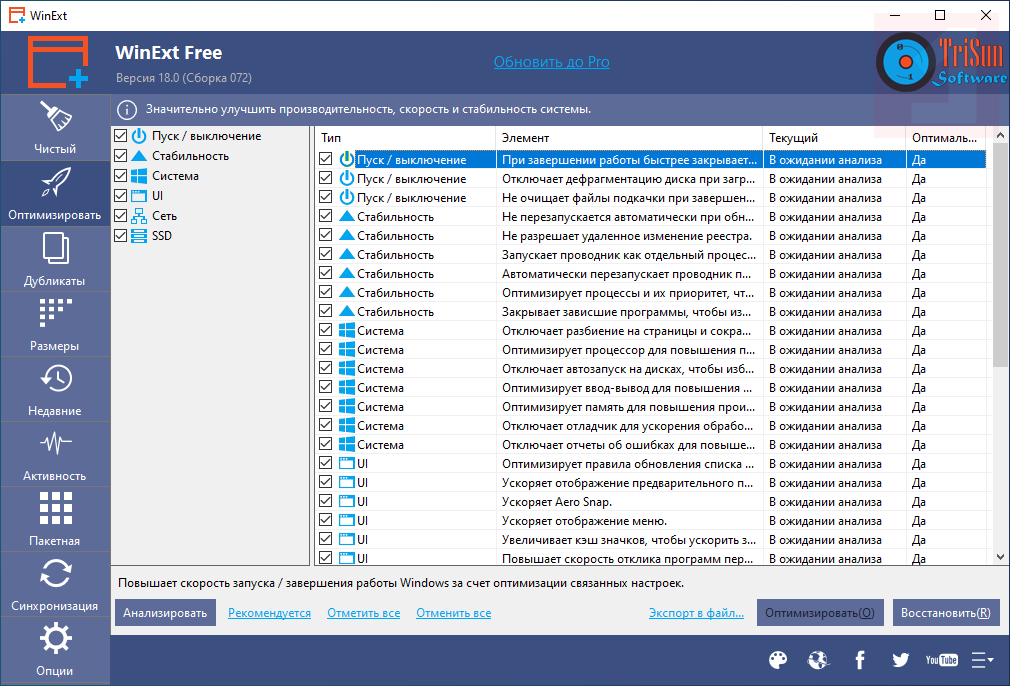Image resolution: width=1010 pixels, height=686 pixels.
Task: Click the color palette theme icon
Action: click(778, 660)
